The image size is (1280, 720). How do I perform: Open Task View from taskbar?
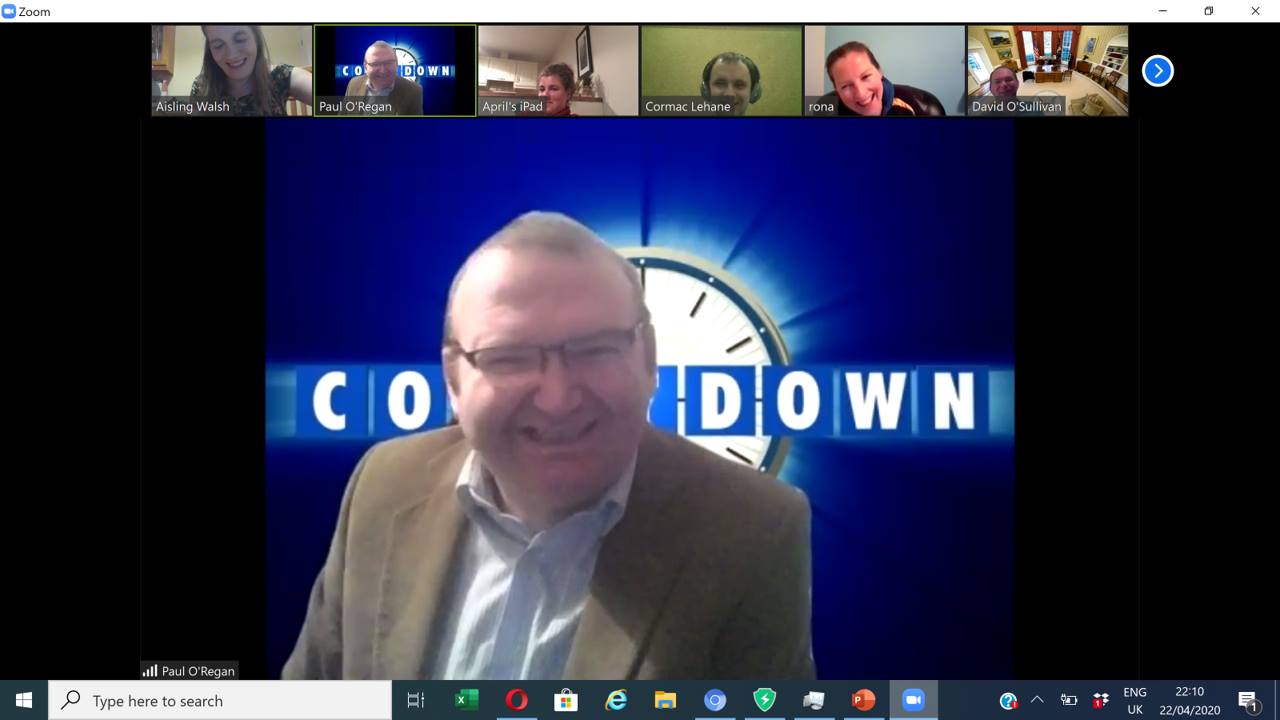[x=416, y=700]
